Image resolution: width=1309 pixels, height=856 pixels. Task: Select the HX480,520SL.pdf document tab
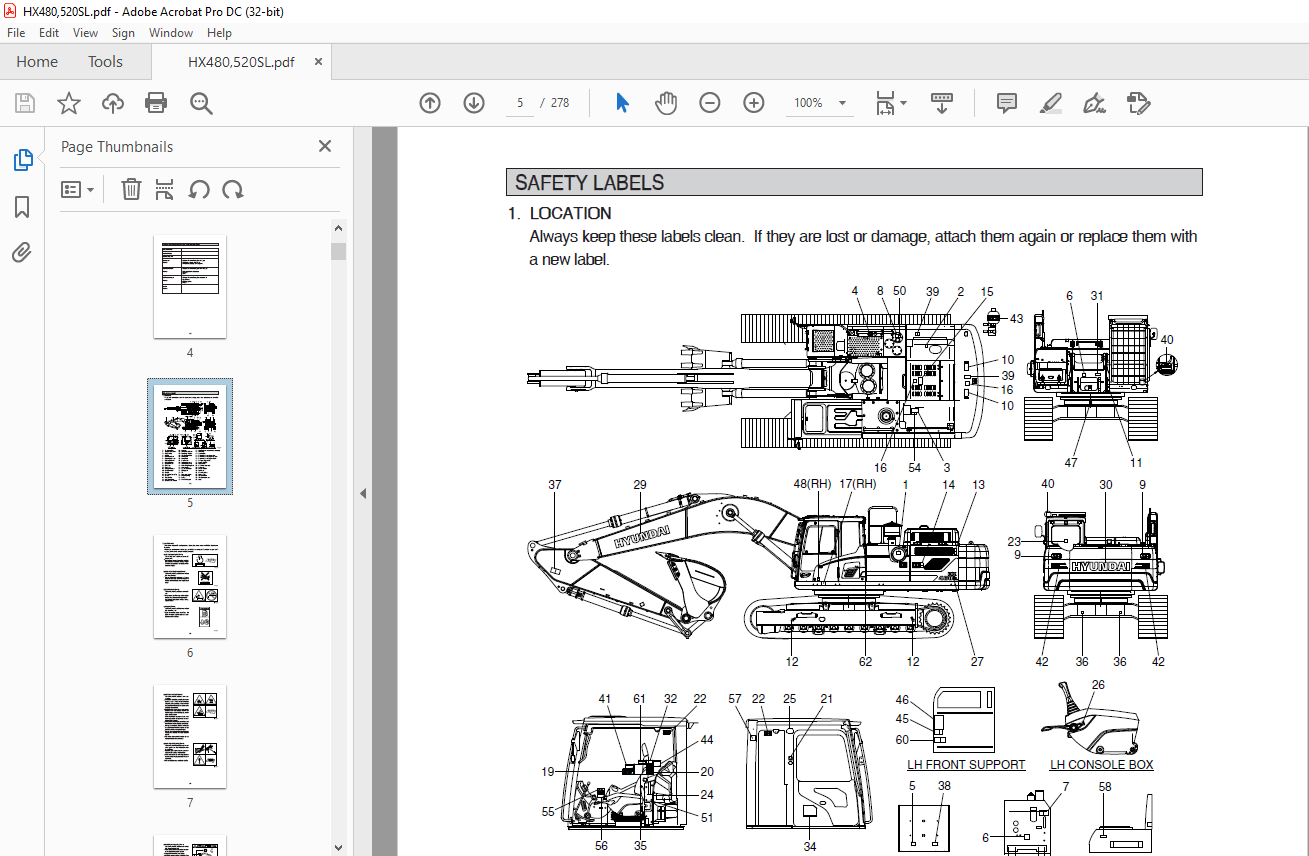[241, 62]
